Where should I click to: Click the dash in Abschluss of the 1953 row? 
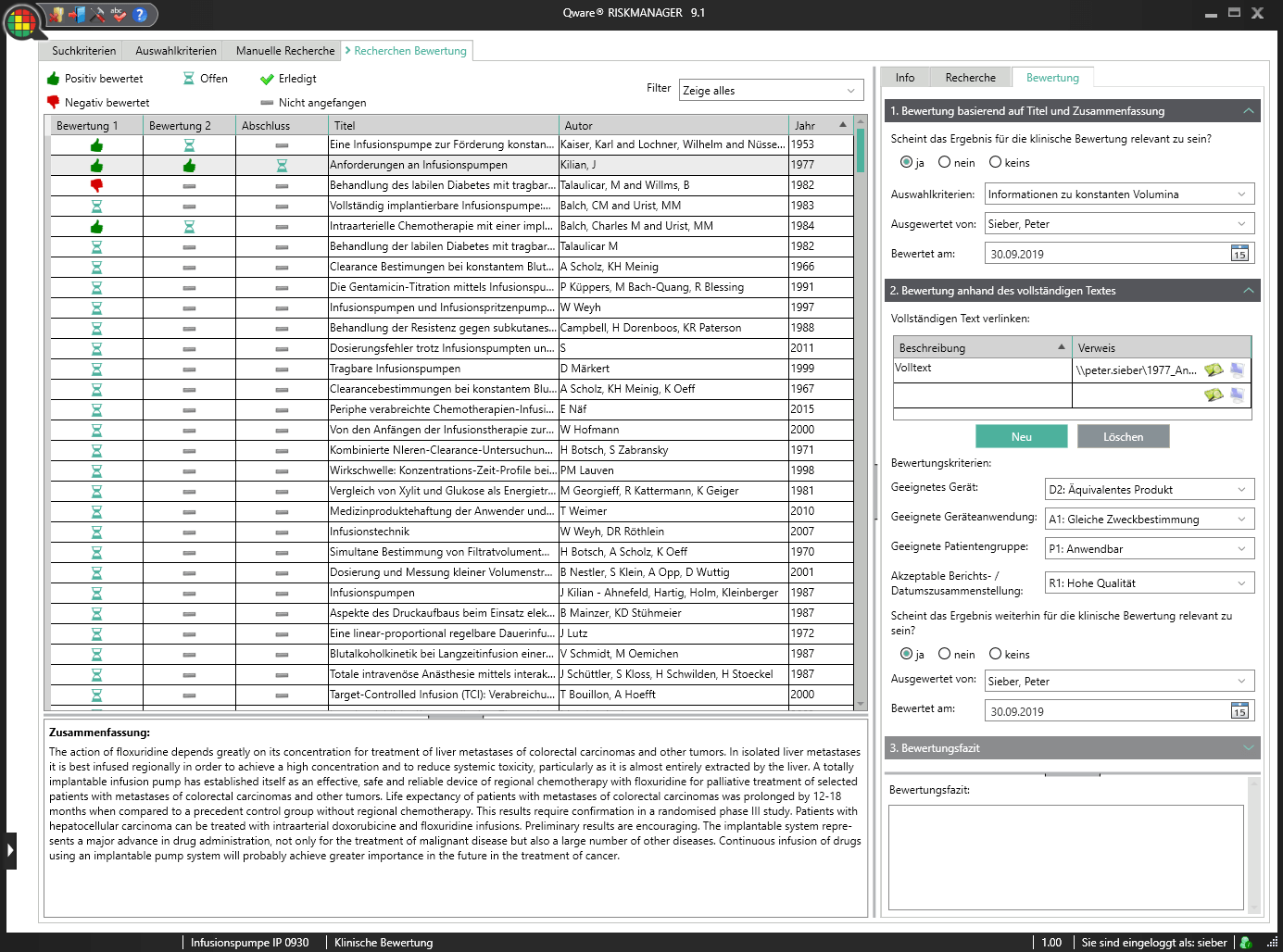(282, 145)
